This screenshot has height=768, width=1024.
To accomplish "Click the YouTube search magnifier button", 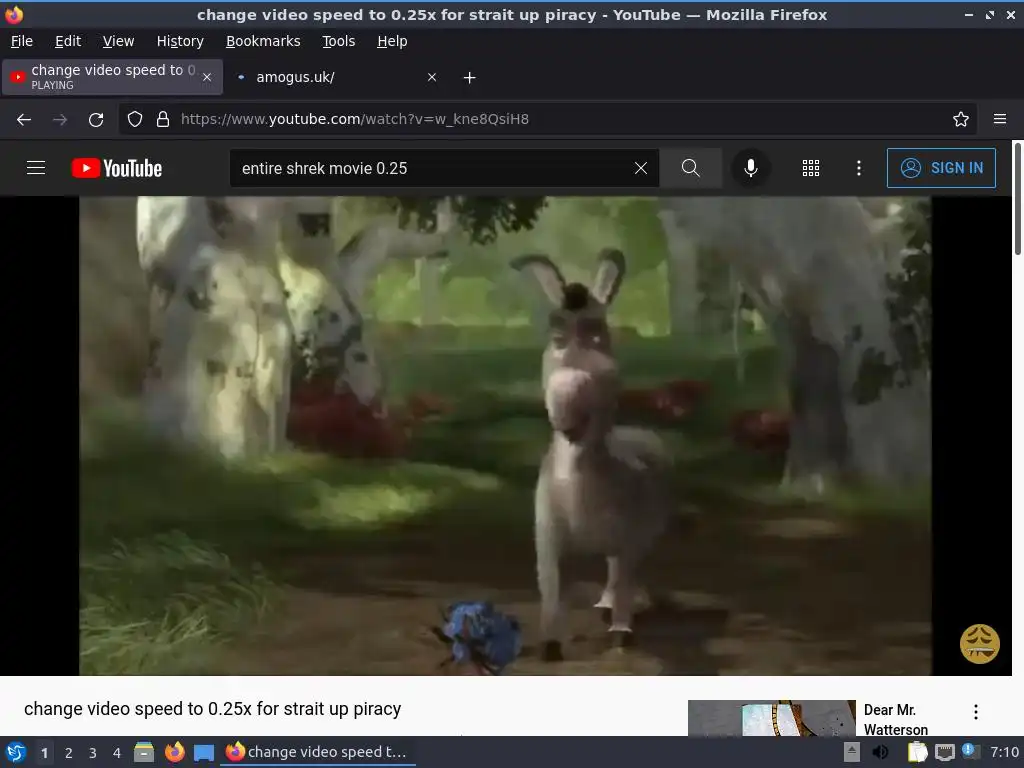I will (690, 168).
